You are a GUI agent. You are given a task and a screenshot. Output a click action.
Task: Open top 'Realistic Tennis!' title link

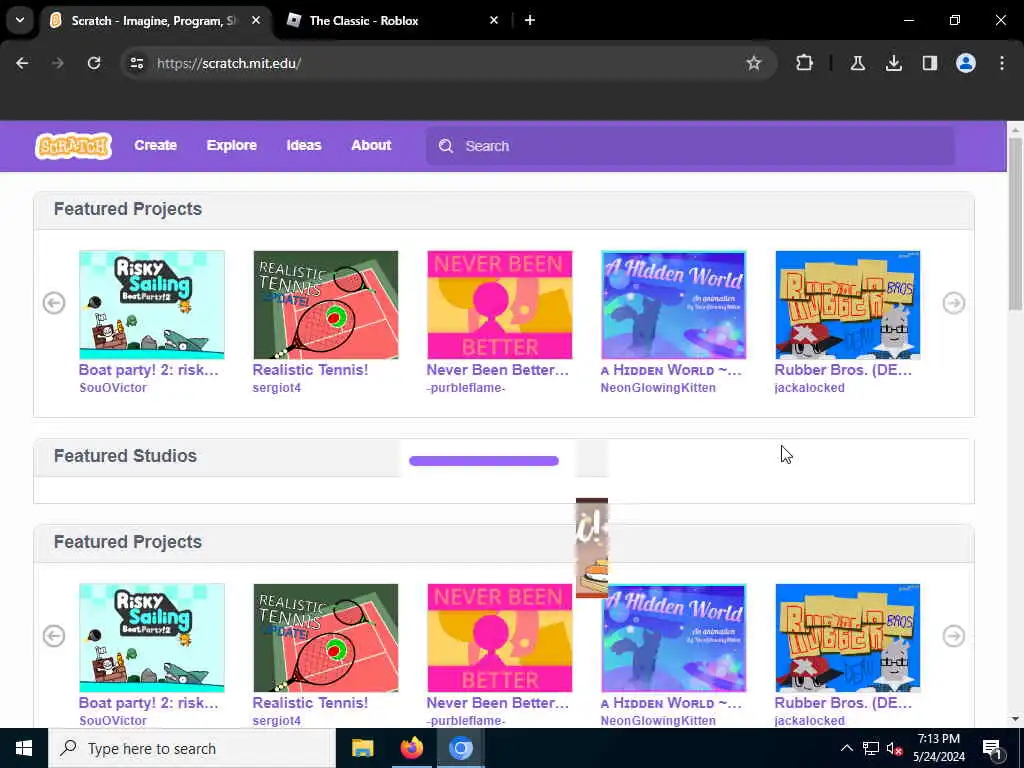(x=310, y=370)
